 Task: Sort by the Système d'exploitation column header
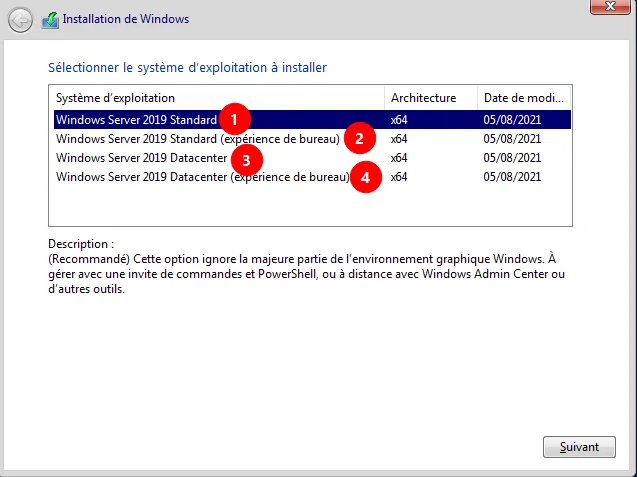[x=217, y=98]
